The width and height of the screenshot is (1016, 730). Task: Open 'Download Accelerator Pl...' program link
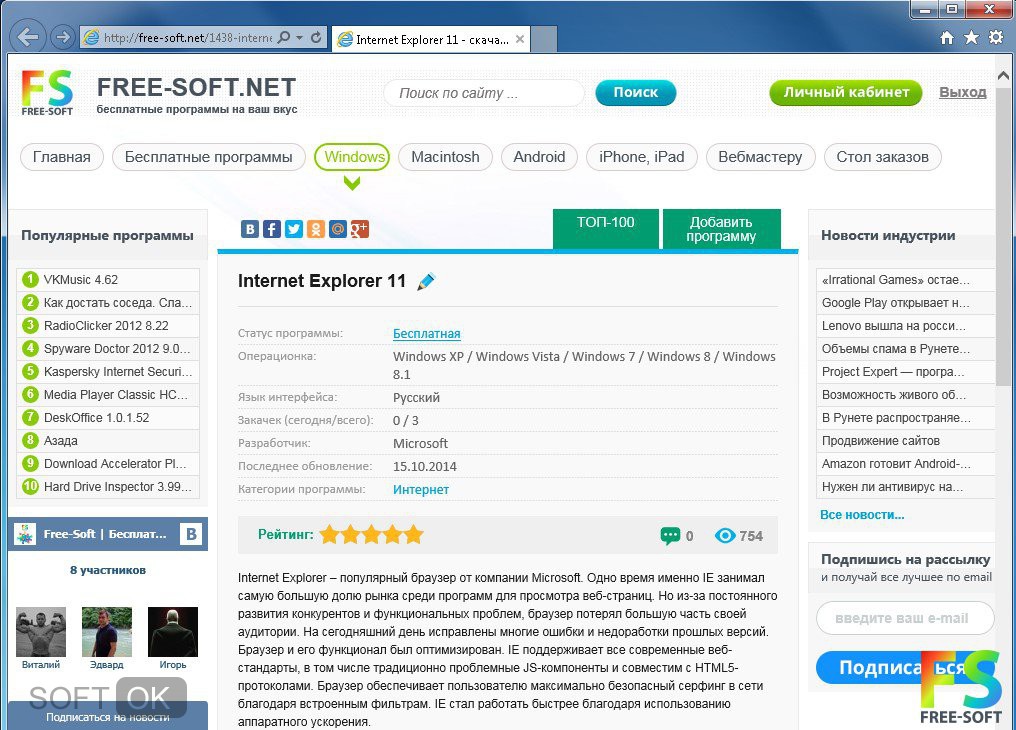[115, 464]
